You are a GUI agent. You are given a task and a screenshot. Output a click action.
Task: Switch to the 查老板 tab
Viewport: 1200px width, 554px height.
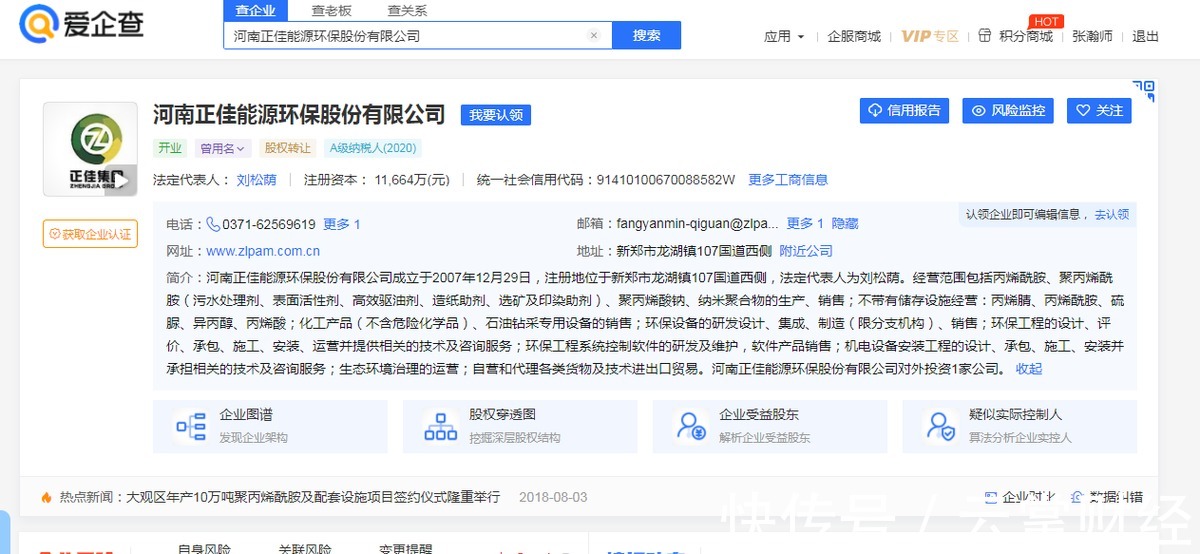coord(331,10)
